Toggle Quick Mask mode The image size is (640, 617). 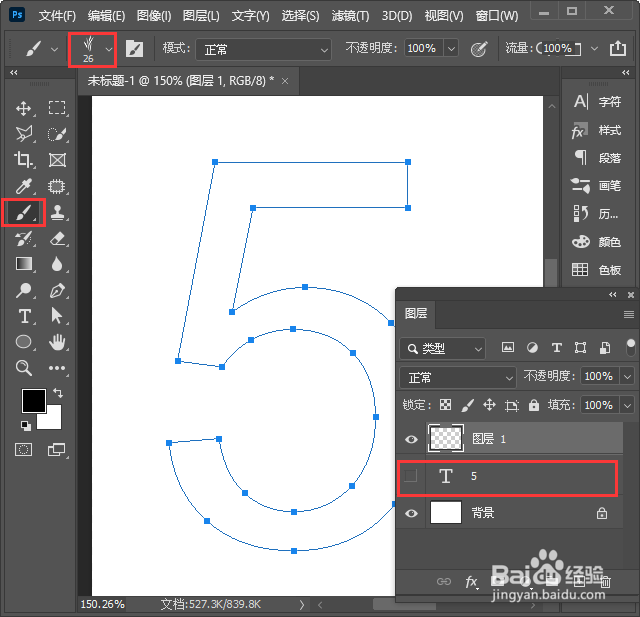(x=23, y=450)
